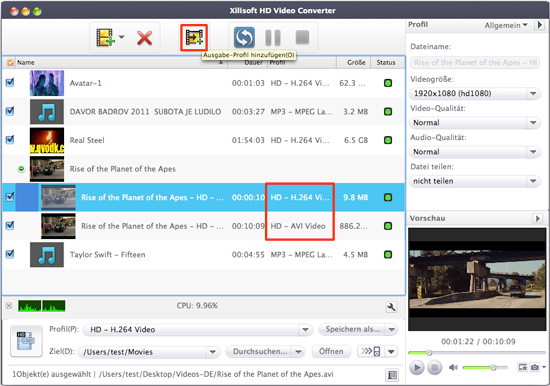Close the CPU graph with x icon
This screenshot has width=550, height=386.
click(9, 306)
